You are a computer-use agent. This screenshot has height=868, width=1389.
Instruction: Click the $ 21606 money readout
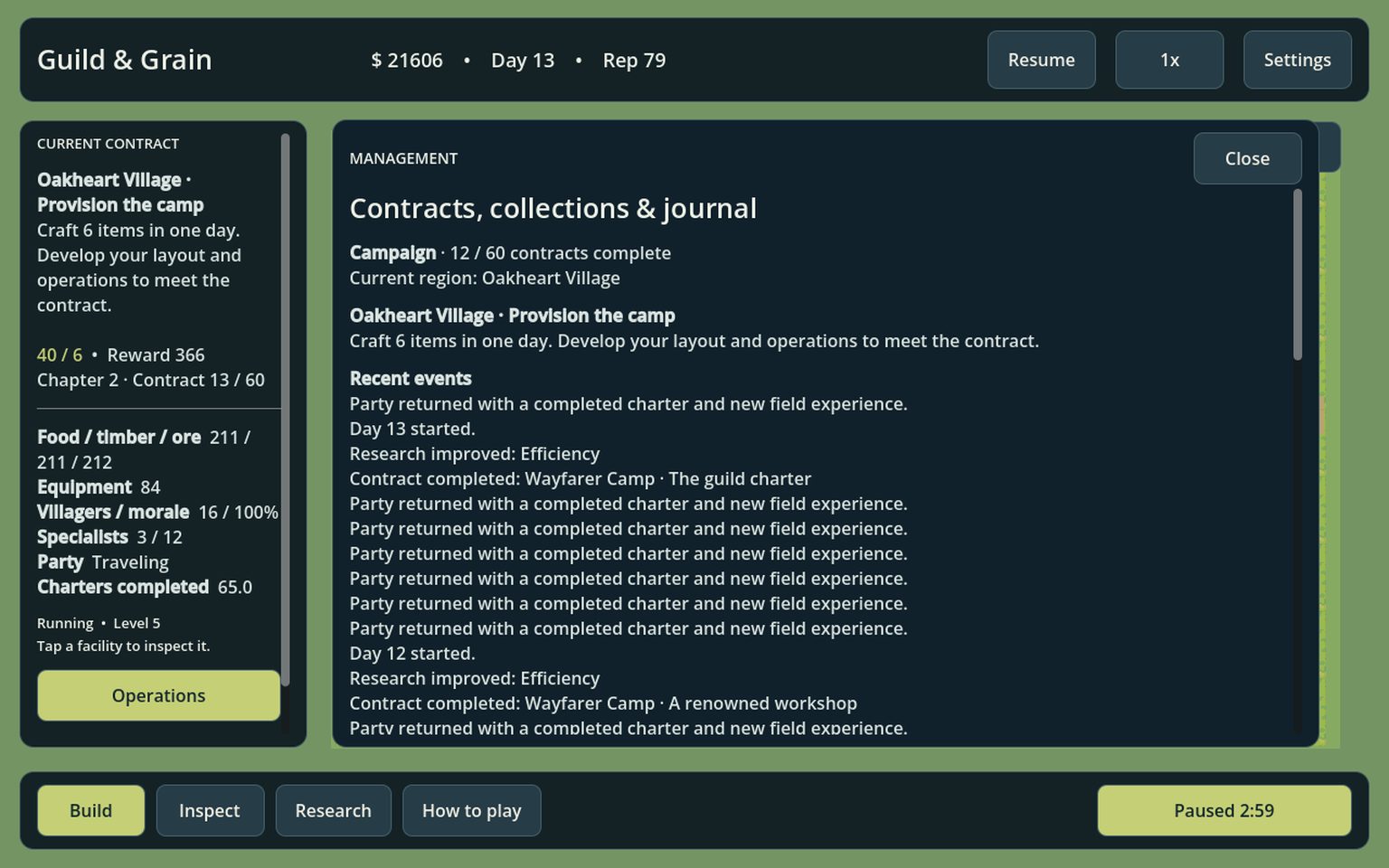(x=407, y=61)
